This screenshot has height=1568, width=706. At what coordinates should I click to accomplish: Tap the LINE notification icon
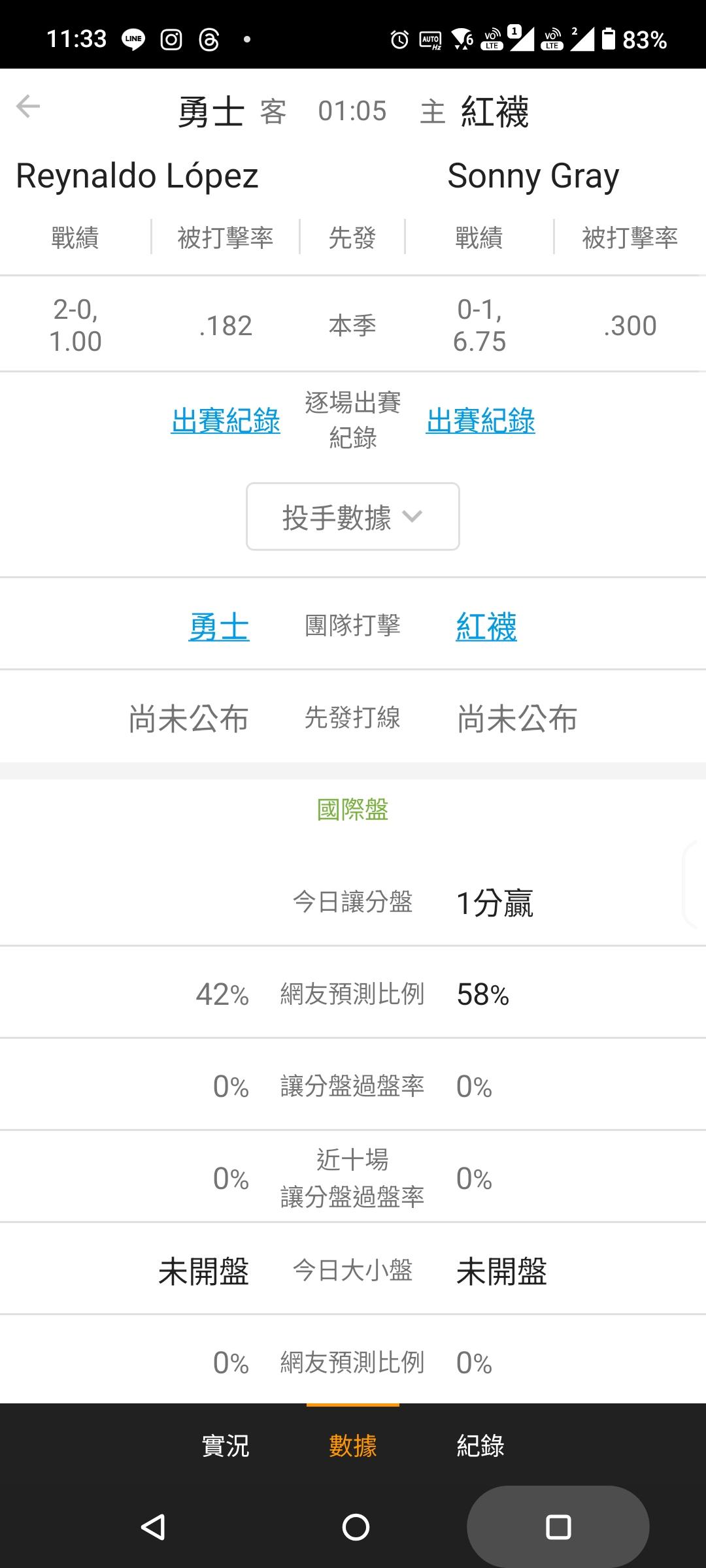[133, 40]
